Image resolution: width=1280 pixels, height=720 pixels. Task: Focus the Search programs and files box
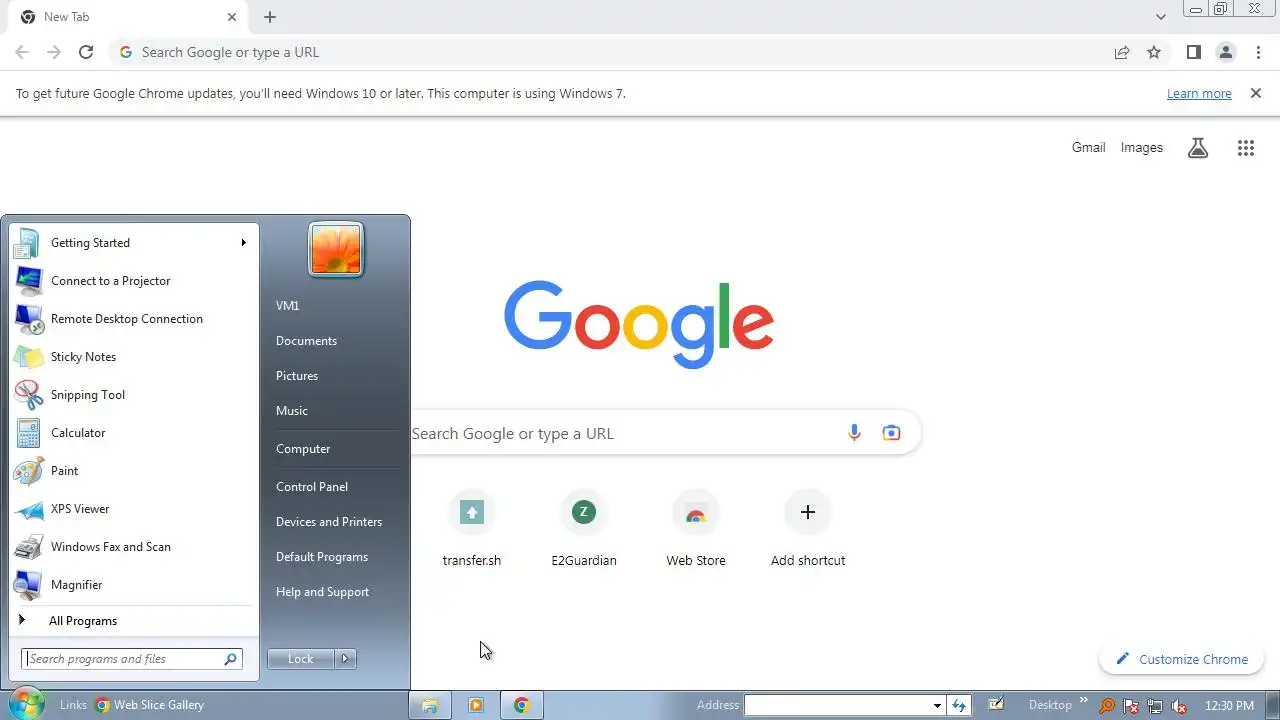click(x=132, y=659)
